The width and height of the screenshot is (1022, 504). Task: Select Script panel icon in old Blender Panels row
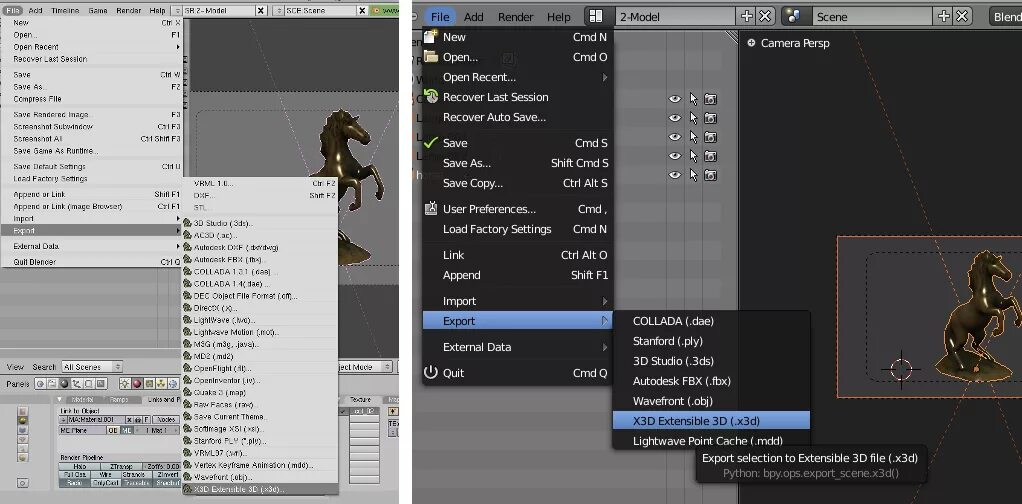(x=52, y=384)
